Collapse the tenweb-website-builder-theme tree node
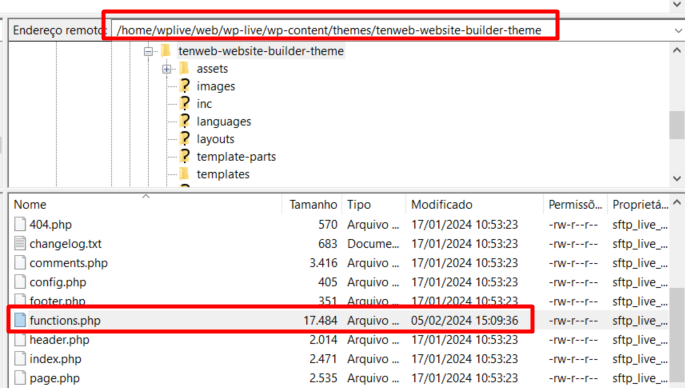This screenshot has height=388, width=685. click(149, 52)
